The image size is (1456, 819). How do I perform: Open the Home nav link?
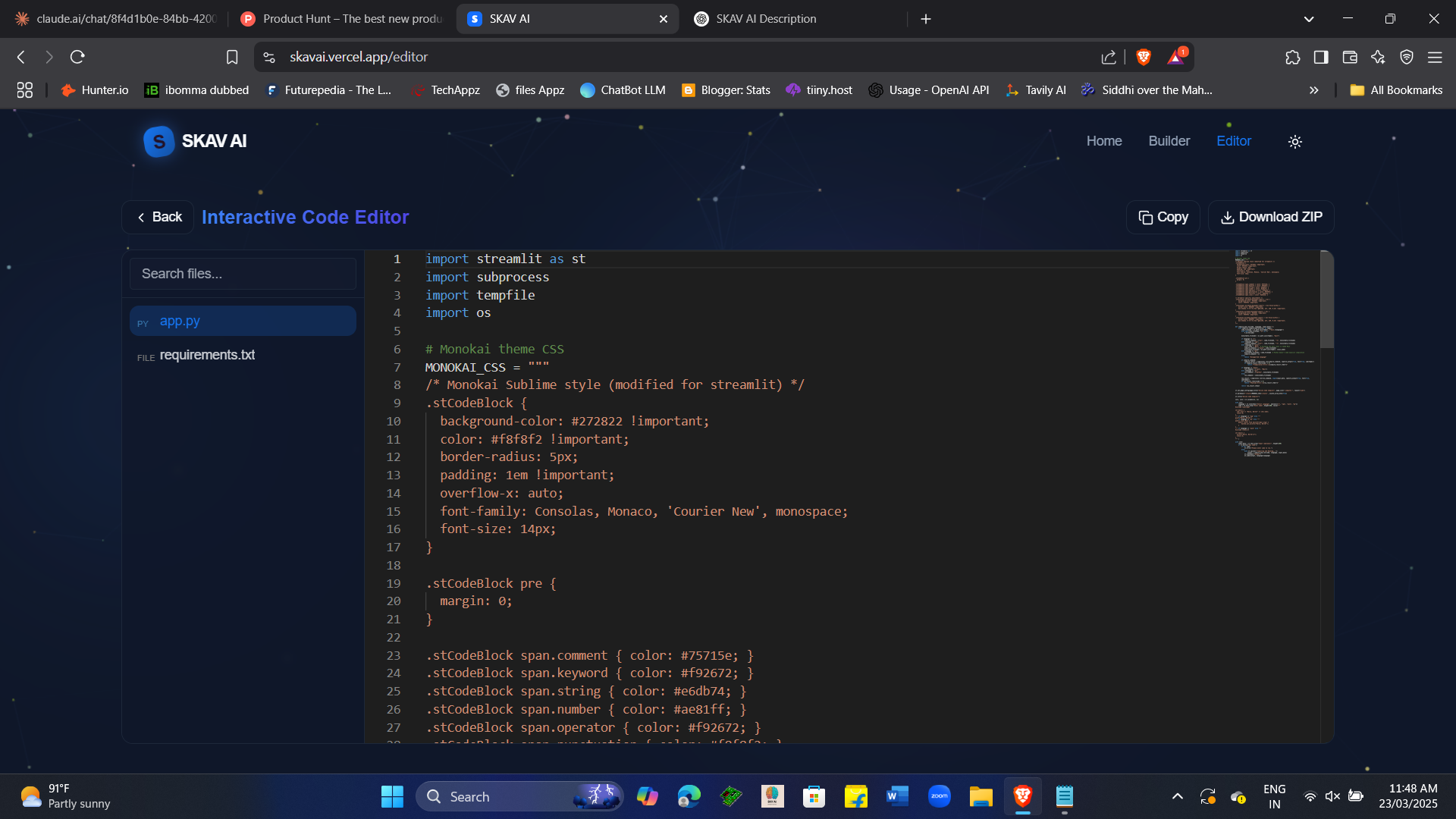pyautogui.click(x=1104, y=141)
